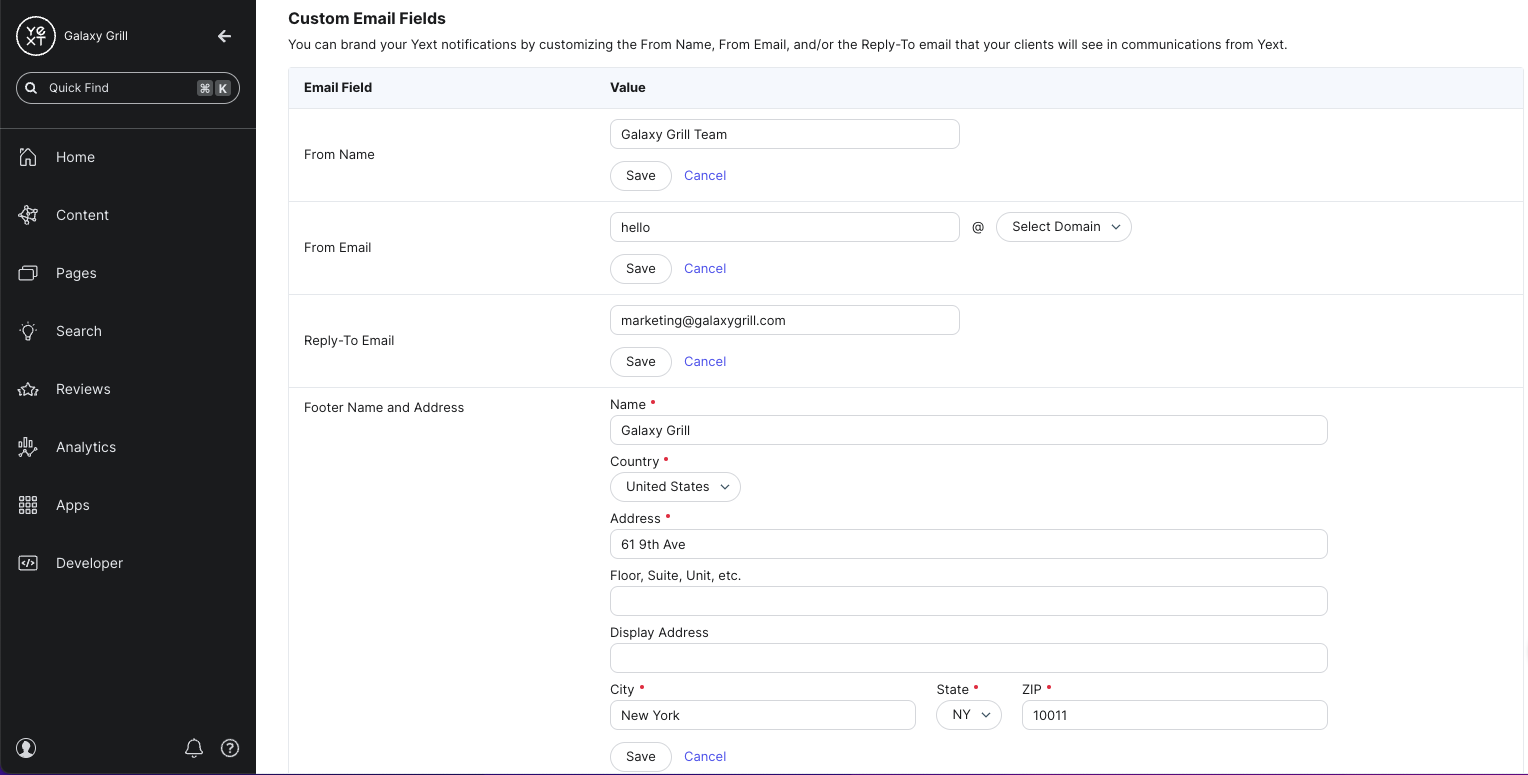Click the account profile icon at bottom left
This screenshot has width=1528, height=775.
(26, 747)
